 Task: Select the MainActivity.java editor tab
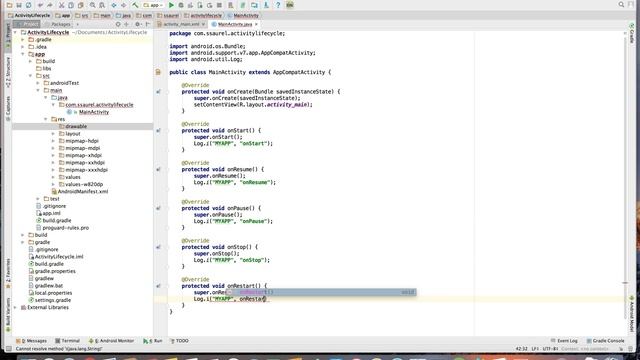pos(234,24)
